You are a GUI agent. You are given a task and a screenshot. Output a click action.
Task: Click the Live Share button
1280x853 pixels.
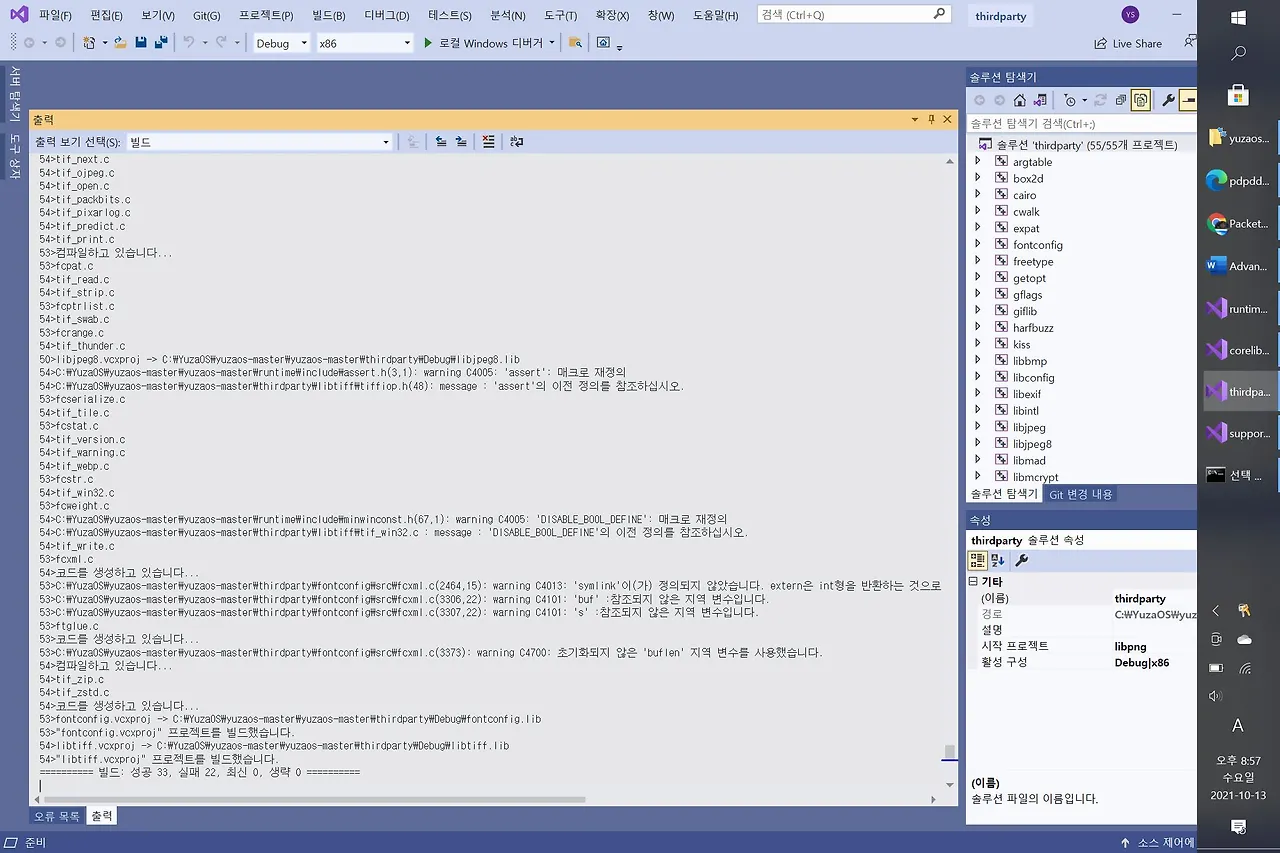coord(1129,43)
